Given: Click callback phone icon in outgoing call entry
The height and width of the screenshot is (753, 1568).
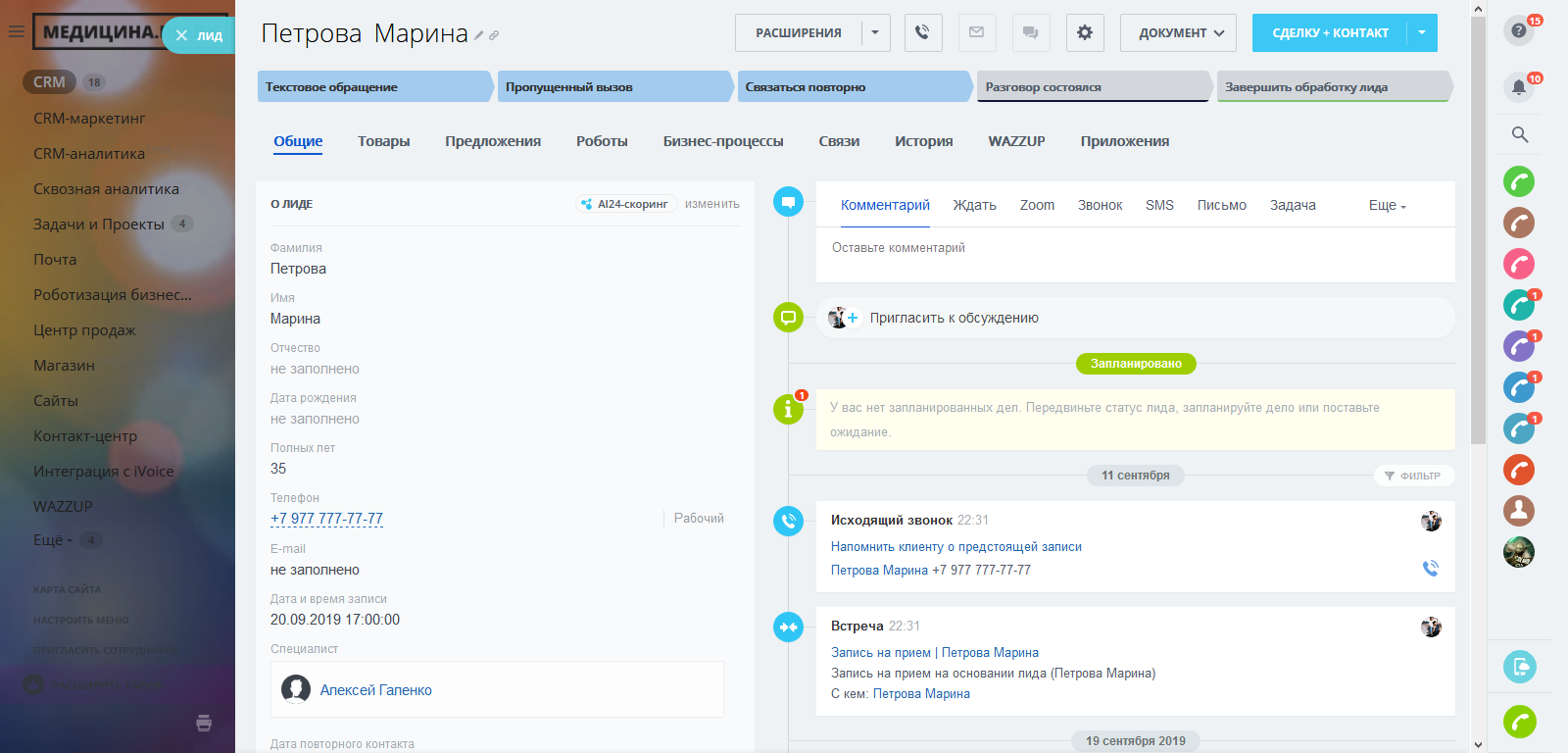Looking at the screenshot, I should pos(1430,568).
